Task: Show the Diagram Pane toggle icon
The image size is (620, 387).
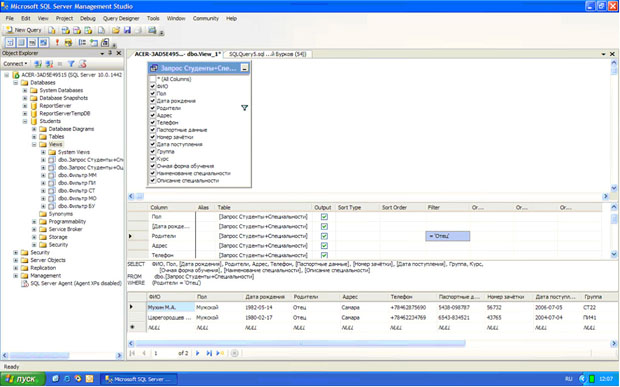Action: pyautogui.click(x=10, y=42)
